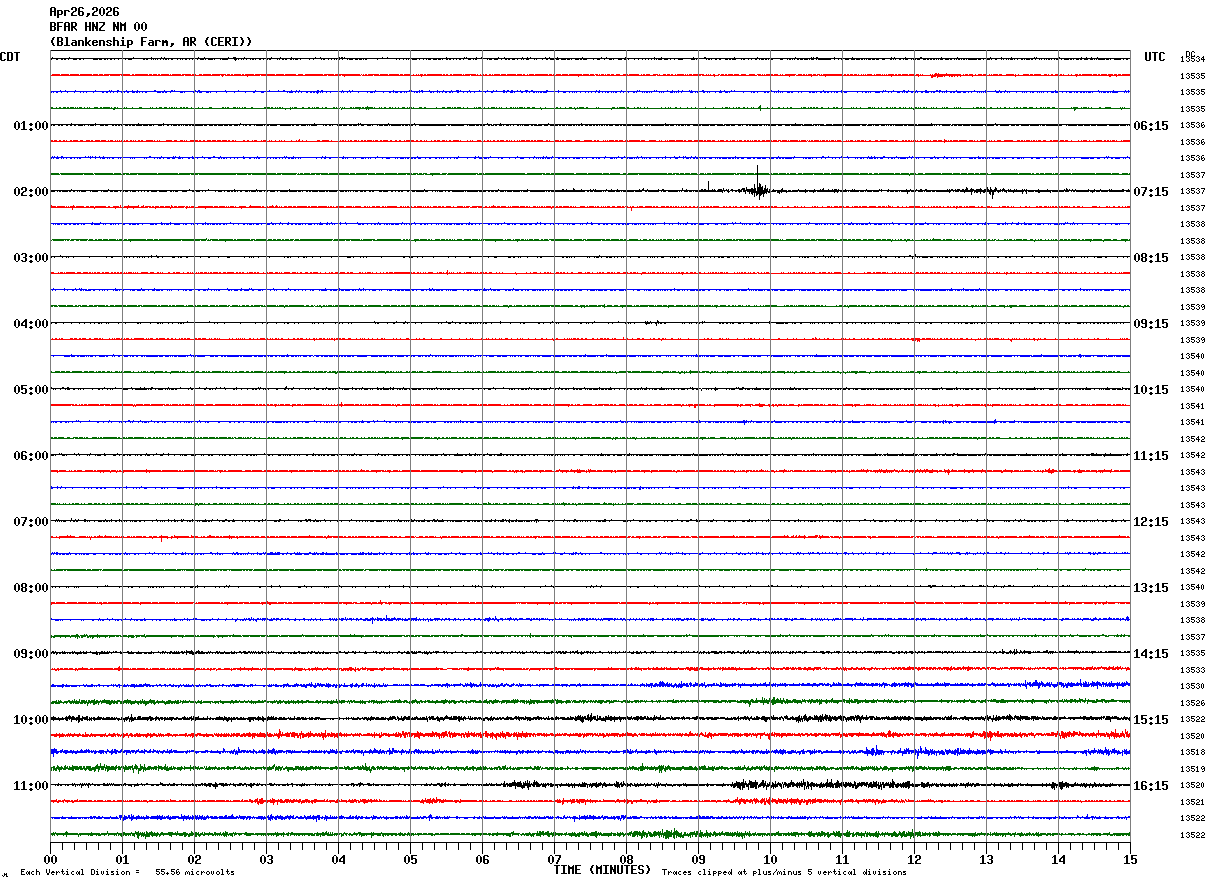Click the 12:15 UTC row label
The height and width of the screenshot is (886, 1210).
[1151, 522]
